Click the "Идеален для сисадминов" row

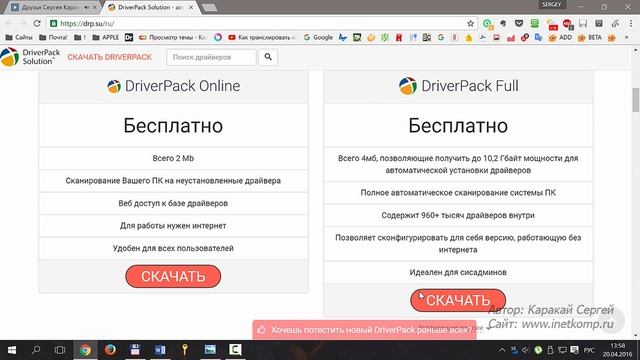tap(458, 272)
